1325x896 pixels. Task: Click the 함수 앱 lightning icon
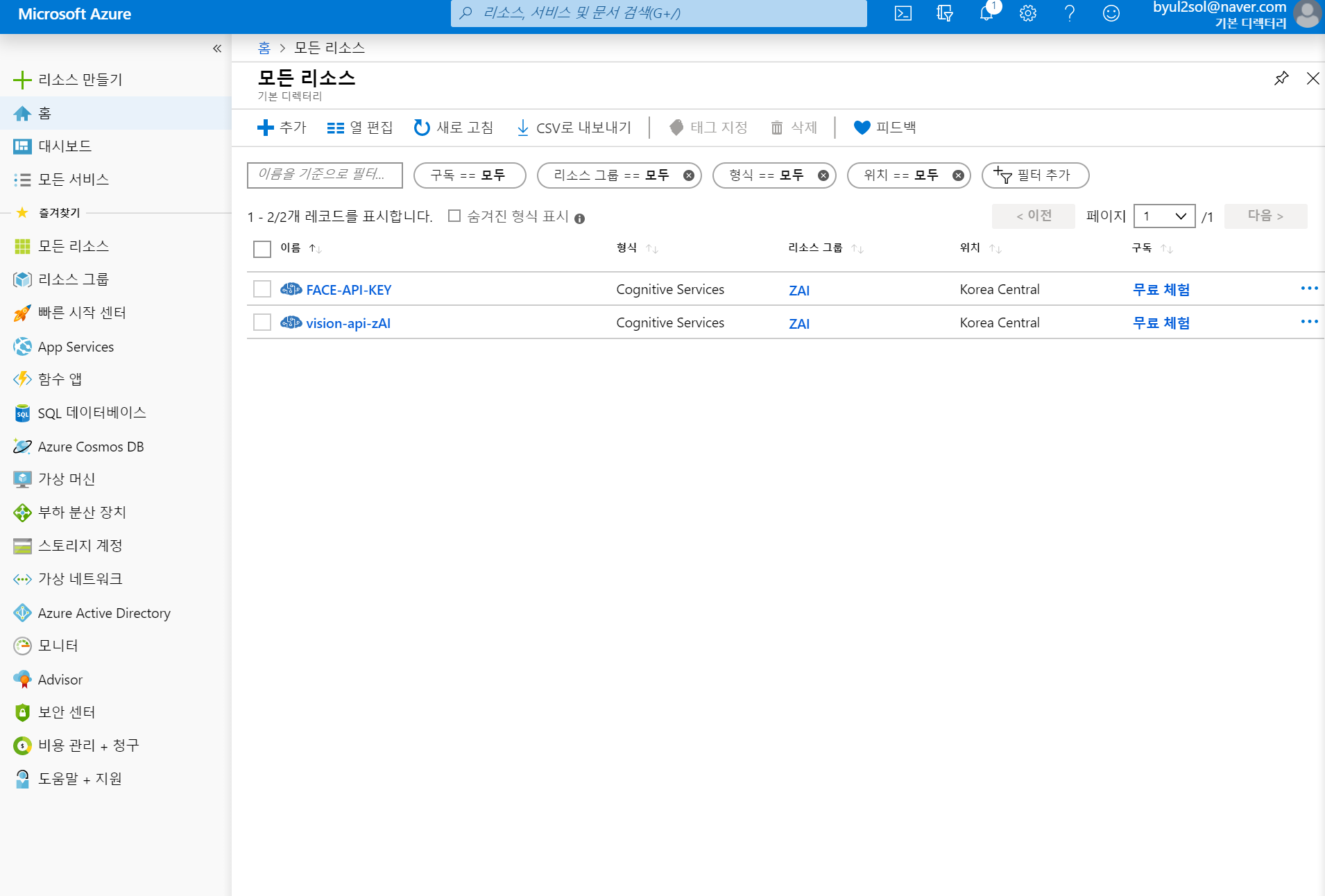pos(22,379)
